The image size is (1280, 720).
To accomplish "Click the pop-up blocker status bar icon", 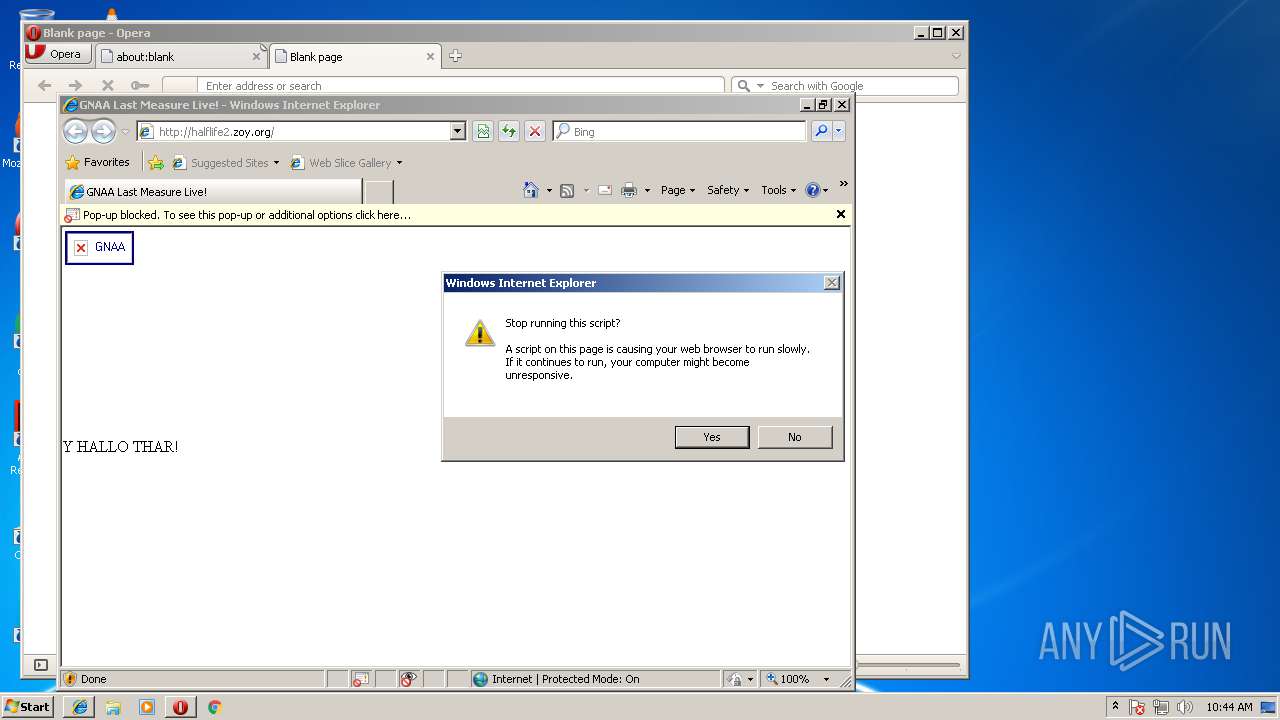I will (x=360, y=679).
